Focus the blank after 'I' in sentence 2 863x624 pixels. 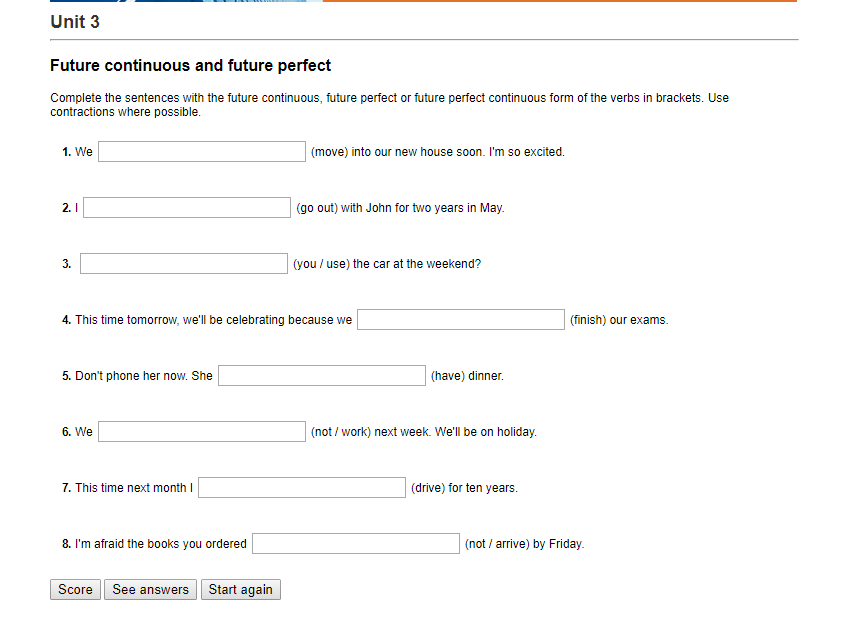(186, 207)
